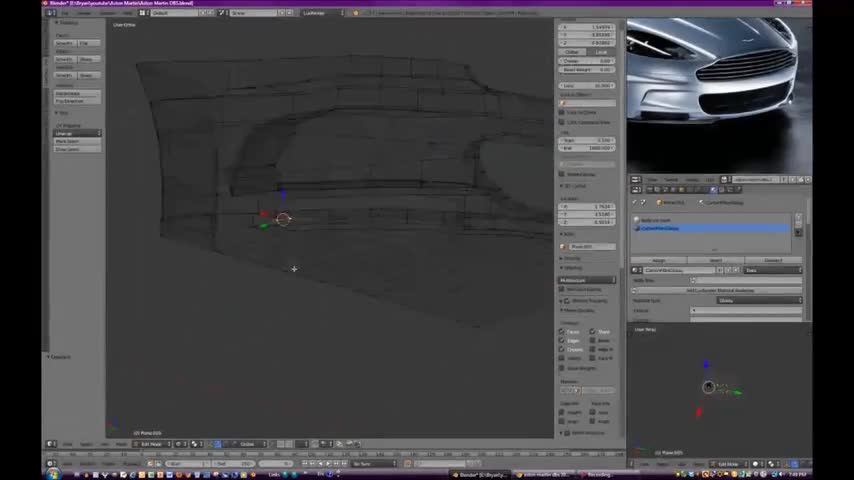Select Global transform space tab
The height and width of the screenshot is (480, 854).
tap(572, 52)
